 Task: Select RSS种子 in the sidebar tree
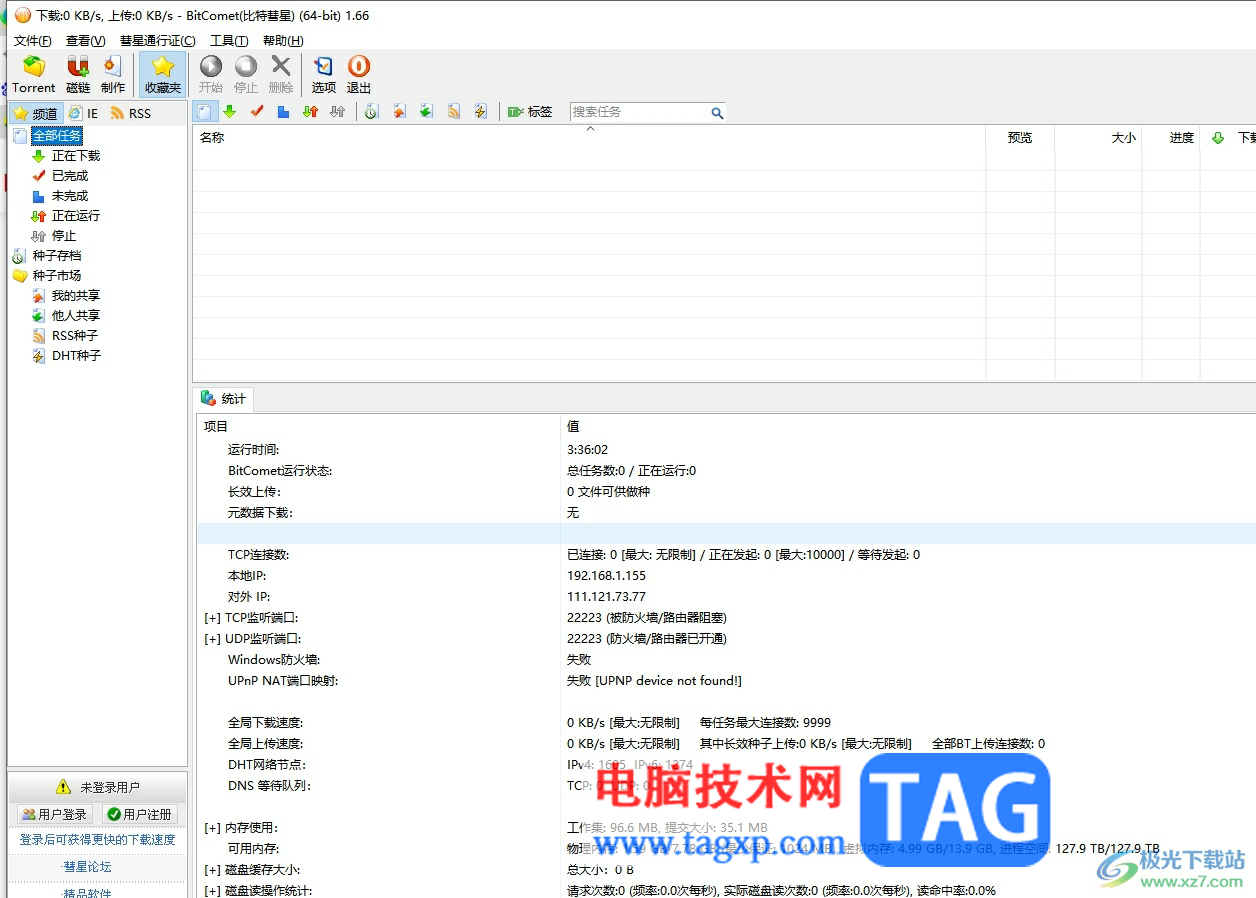pyautogui.click(x=75, y=336)
